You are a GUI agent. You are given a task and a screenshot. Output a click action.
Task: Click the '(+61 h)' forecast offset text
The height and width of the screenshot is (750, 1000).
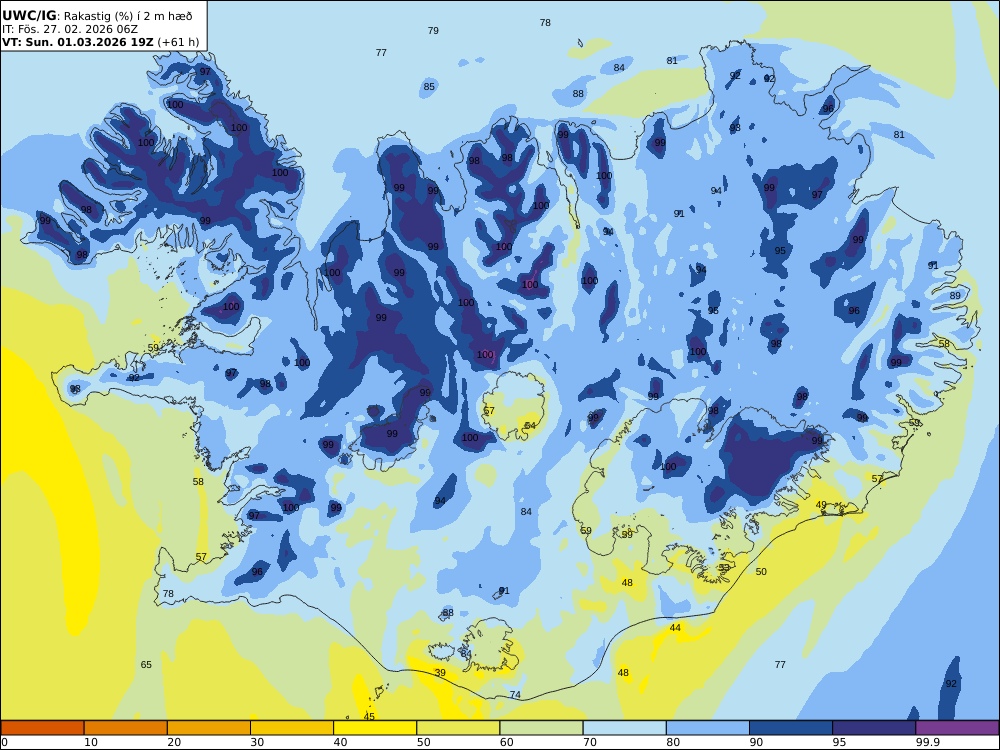pyautogui.click(x=178, y=43)
